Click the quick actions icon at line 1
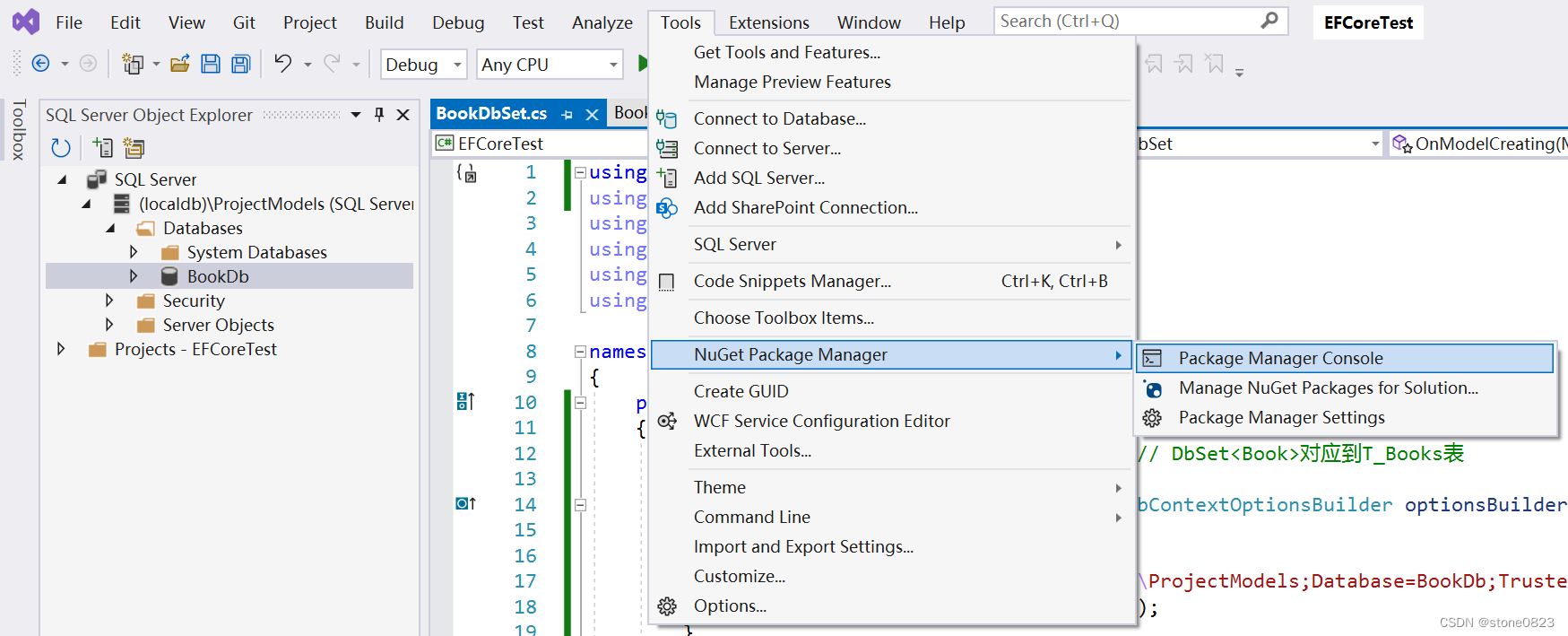Image resolution: width=1568 pixels, height=636 pixels. point(466,172)
